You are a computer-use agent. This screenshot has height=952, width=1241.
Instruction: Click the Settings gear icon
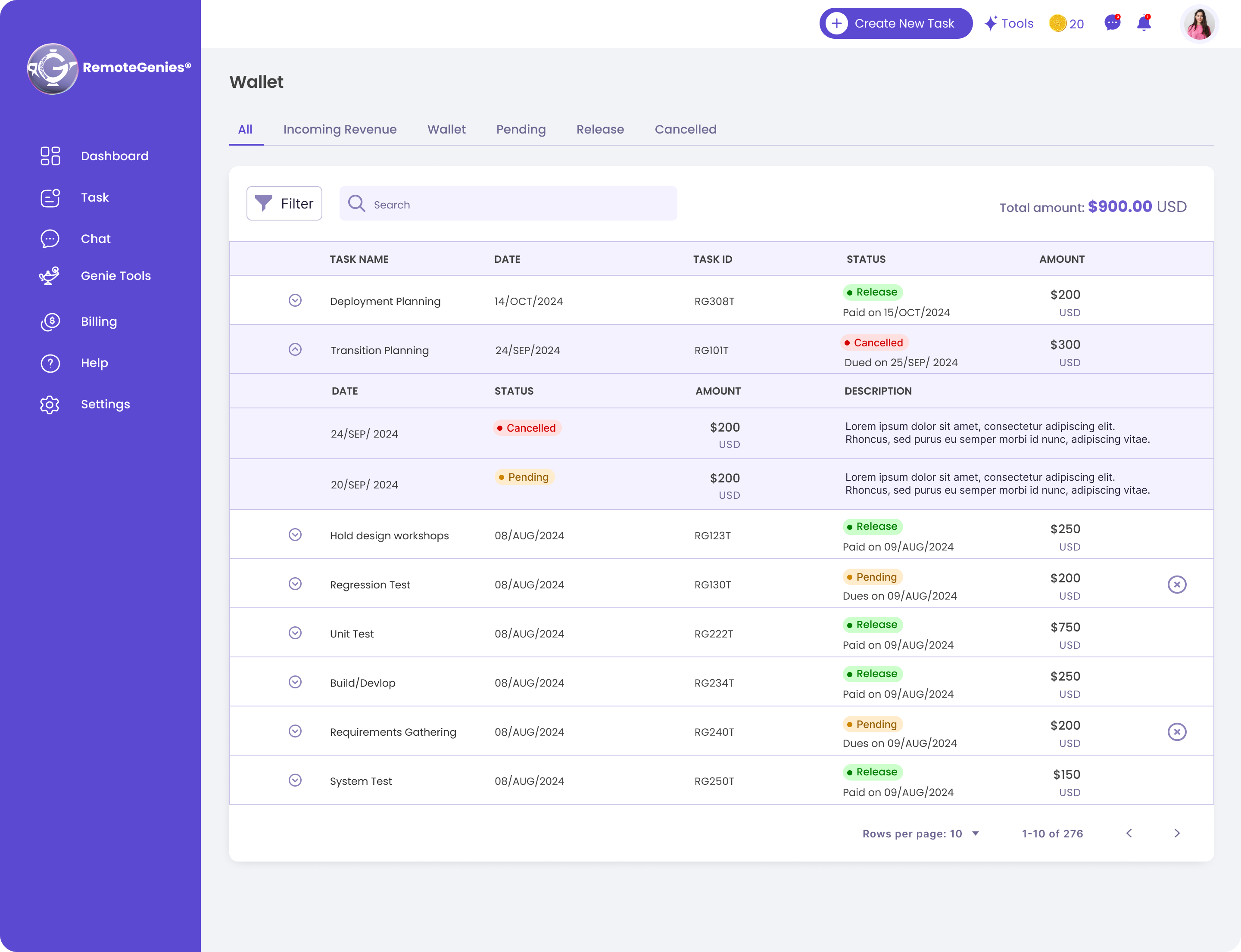point(50,404)
